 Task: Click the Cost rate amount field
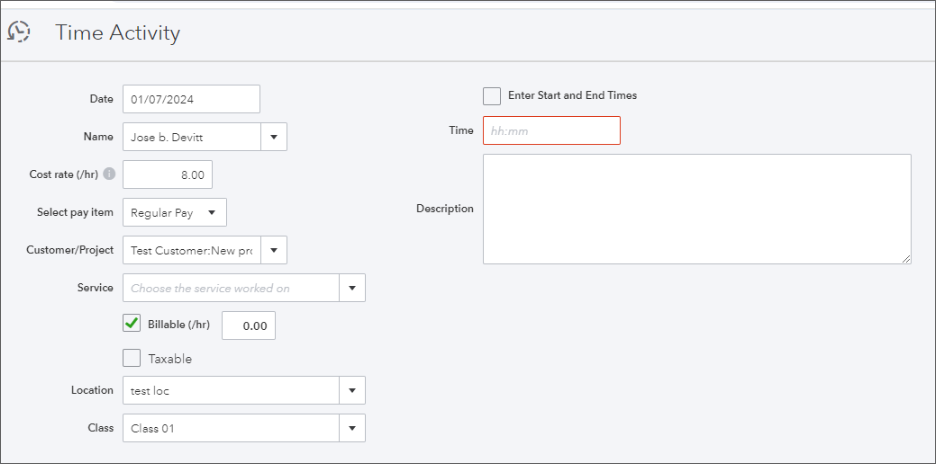168,175
